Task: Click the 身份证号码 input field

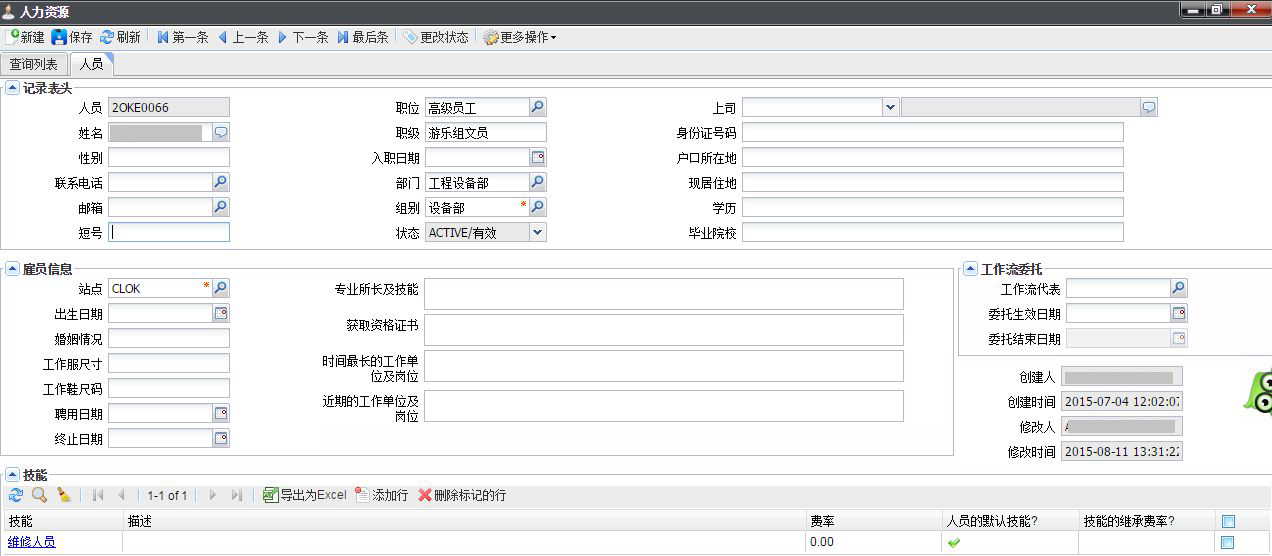Action: (933, 132)
